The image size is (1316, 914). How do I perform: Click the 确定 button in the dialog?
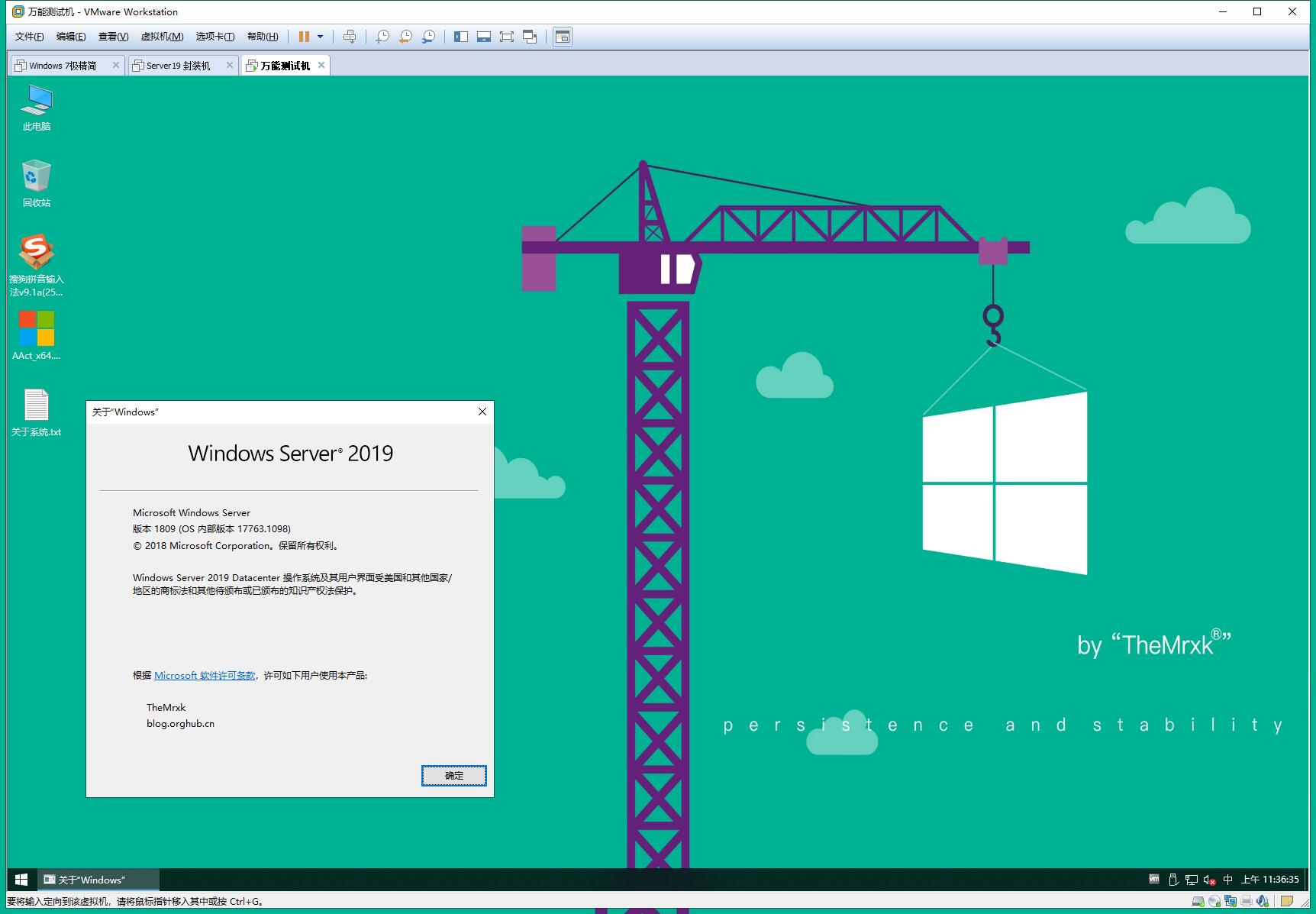click(x=453, y=775)
